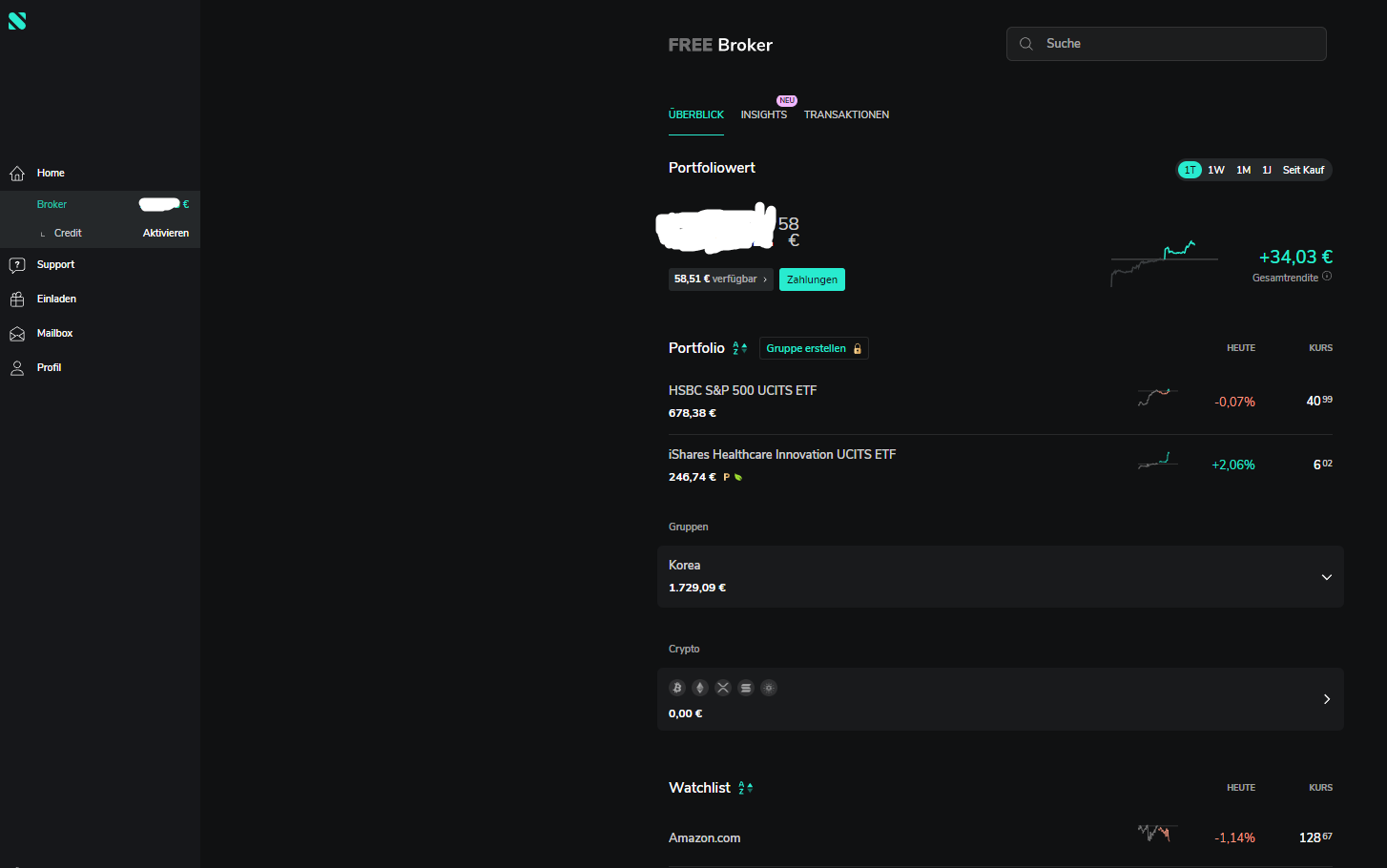Click the Gruppe erstellen button
This screenshot has height=868, width=1387.
click(814, 348)
